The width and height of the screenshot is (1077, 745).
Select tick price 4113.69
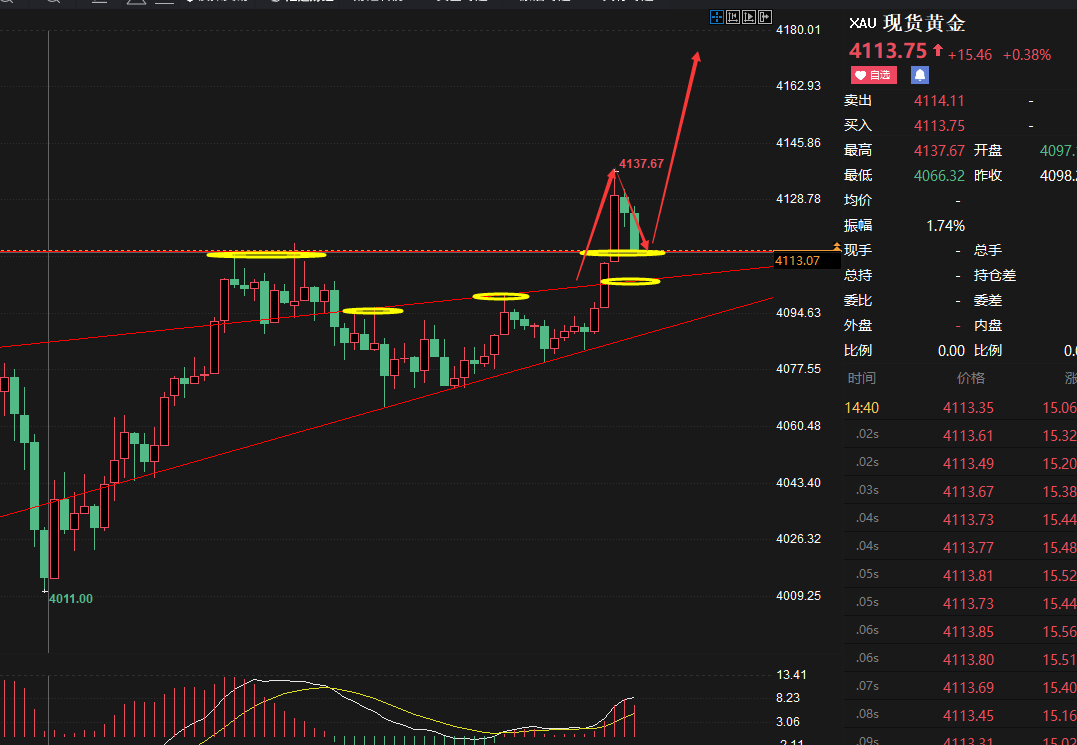(x=968, y=687)
